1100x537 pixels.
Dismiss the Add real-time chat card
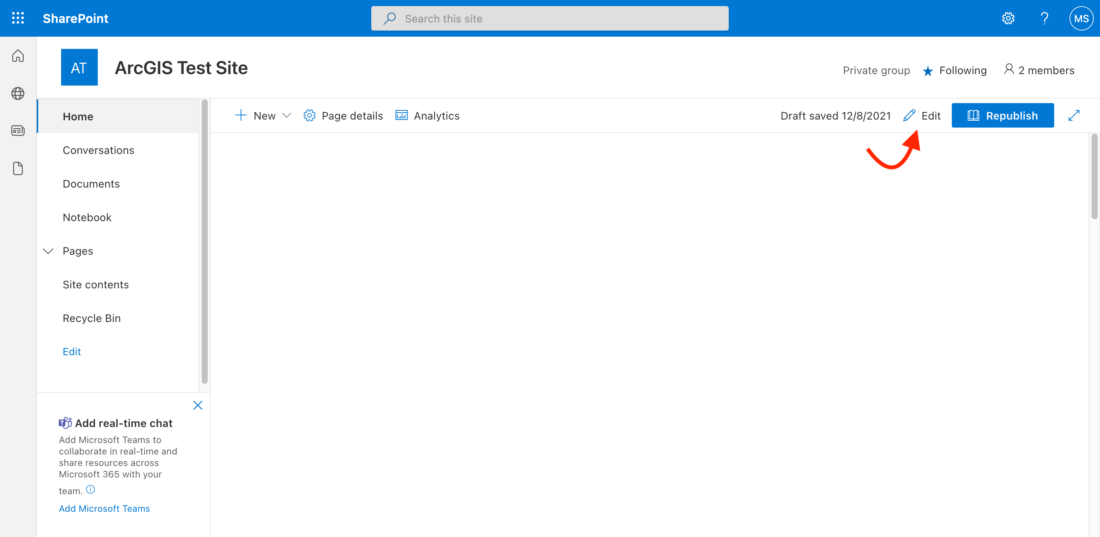[198, 405]
